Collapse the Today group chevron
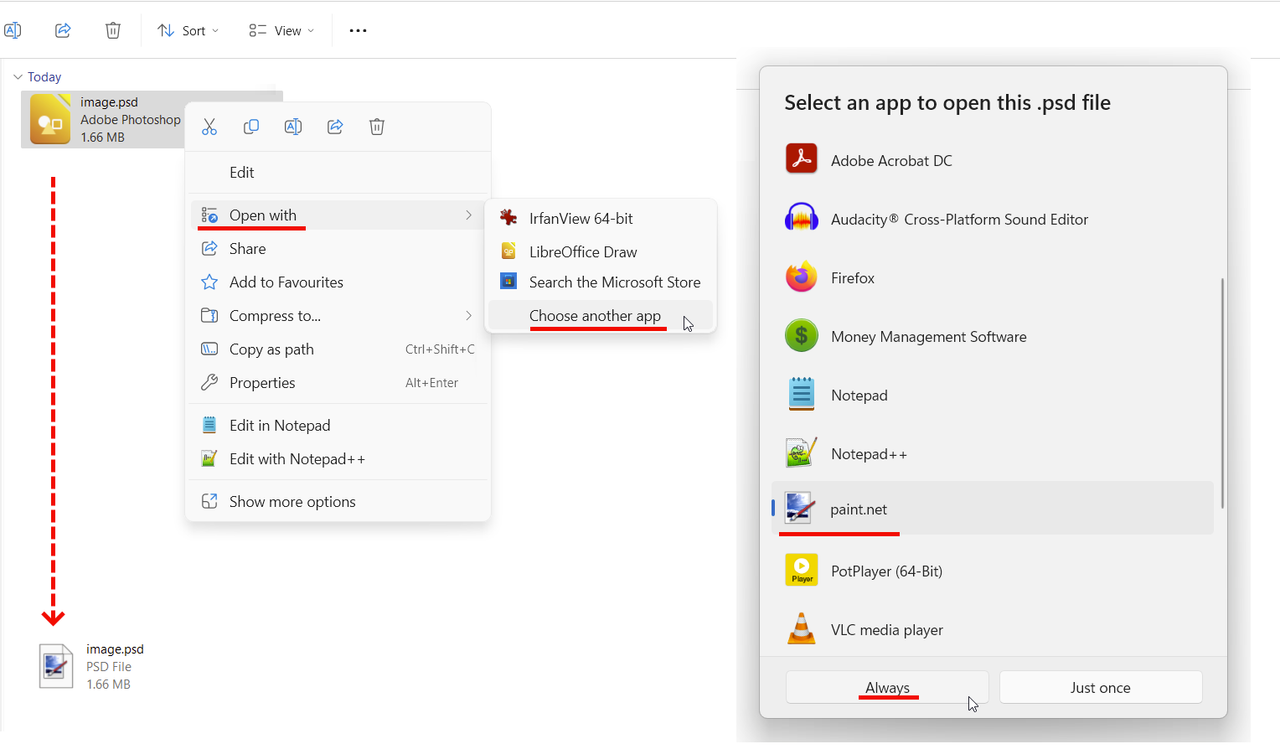This screenshot has width=1280, height=750. (18, 77)
